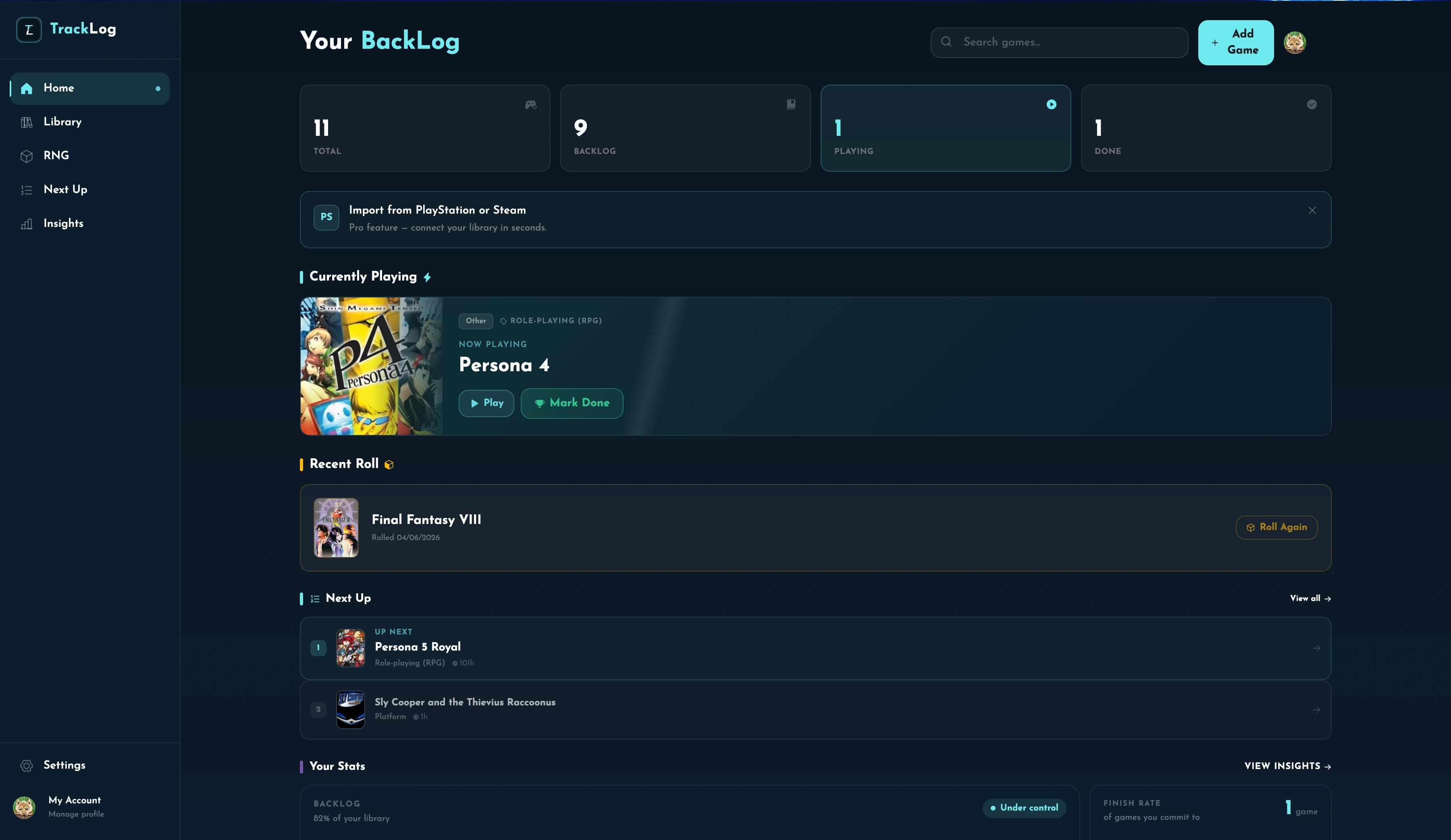Click the Persona 4 title
This screenshot has height=840, width=1451.
click(x=504, y=365)
